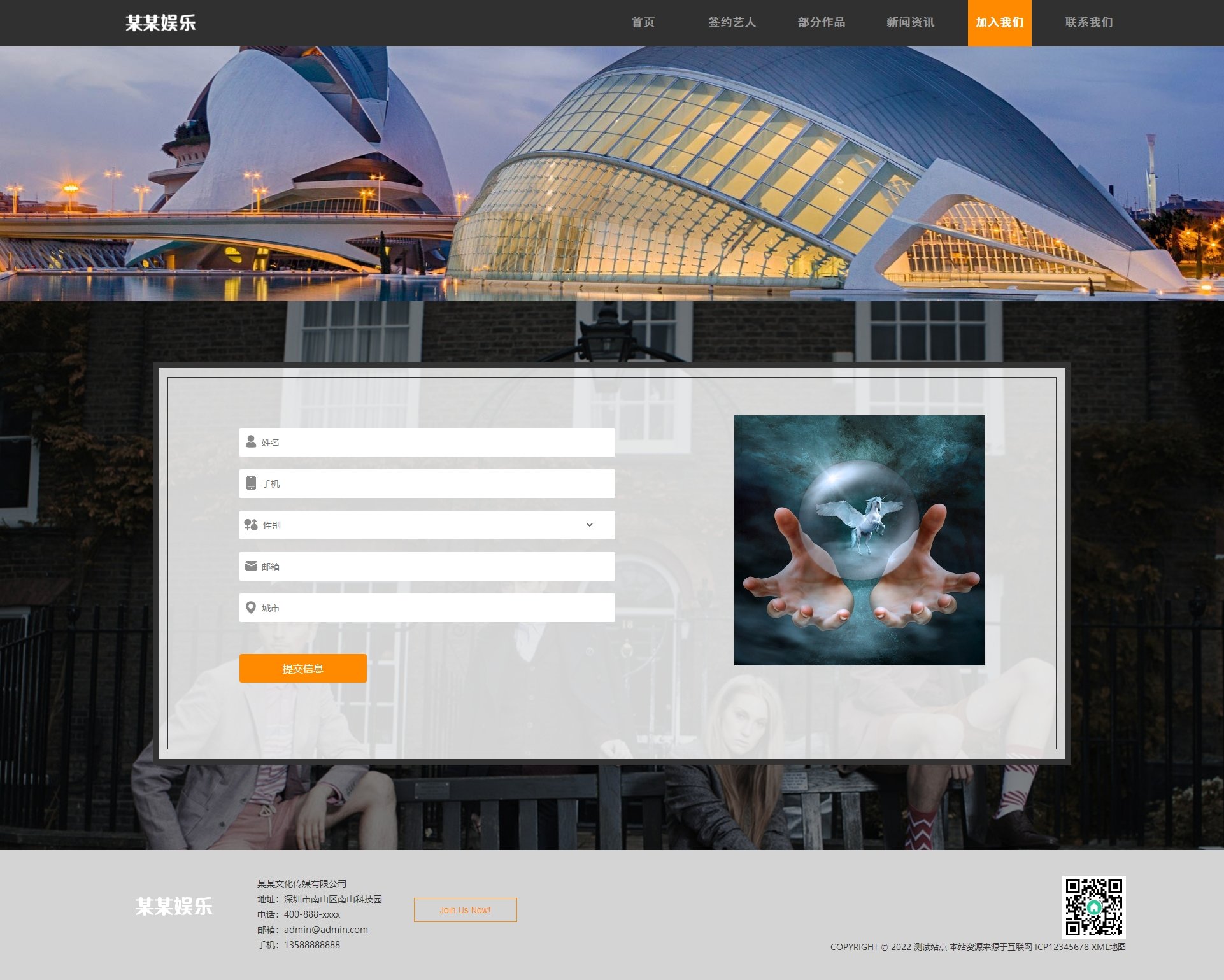
Task: Select the 加入我们 active tab
Action: (x=999, y=23)
